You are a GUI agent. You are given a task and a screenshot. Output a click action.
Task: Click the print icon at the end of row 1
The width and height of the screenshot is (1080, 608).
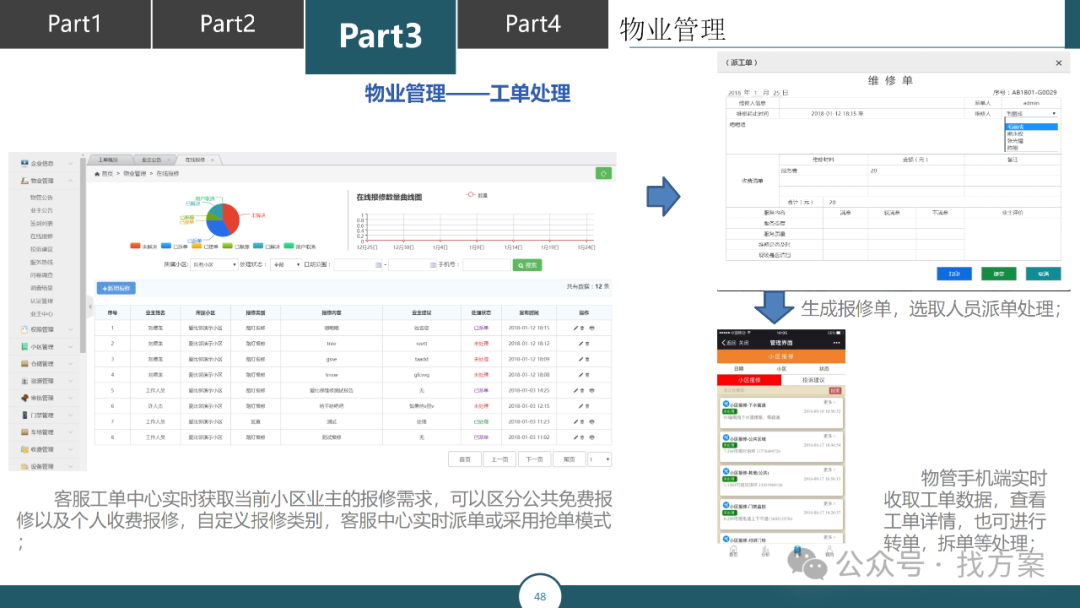tap(592, 328)
